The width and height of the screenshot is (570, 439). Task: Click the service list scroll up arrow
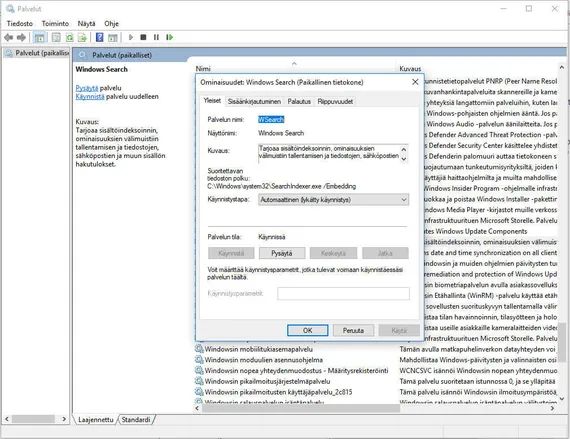(x=562, y=68)
